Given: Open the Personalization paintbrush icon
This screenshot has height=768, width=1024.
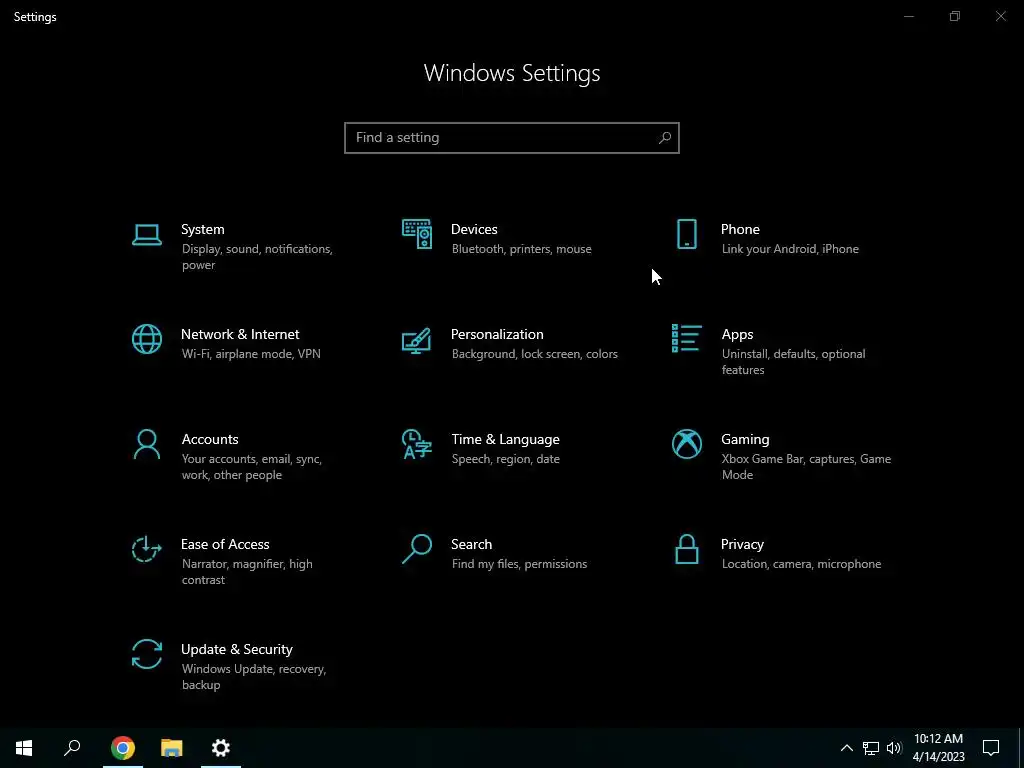Looking at the screenshot, I should tap(417, 340).
